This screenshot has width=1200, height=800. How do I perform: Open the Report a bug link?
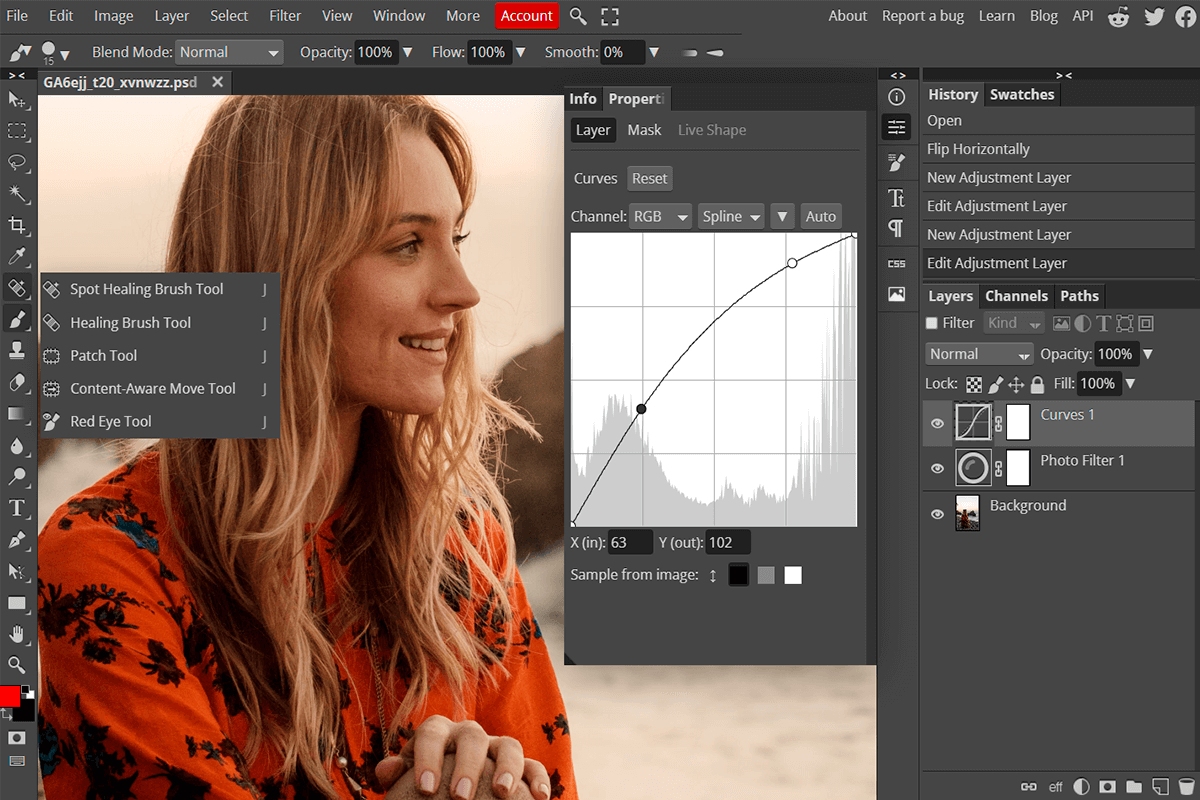pyautogui.click(x=925, y=16)
